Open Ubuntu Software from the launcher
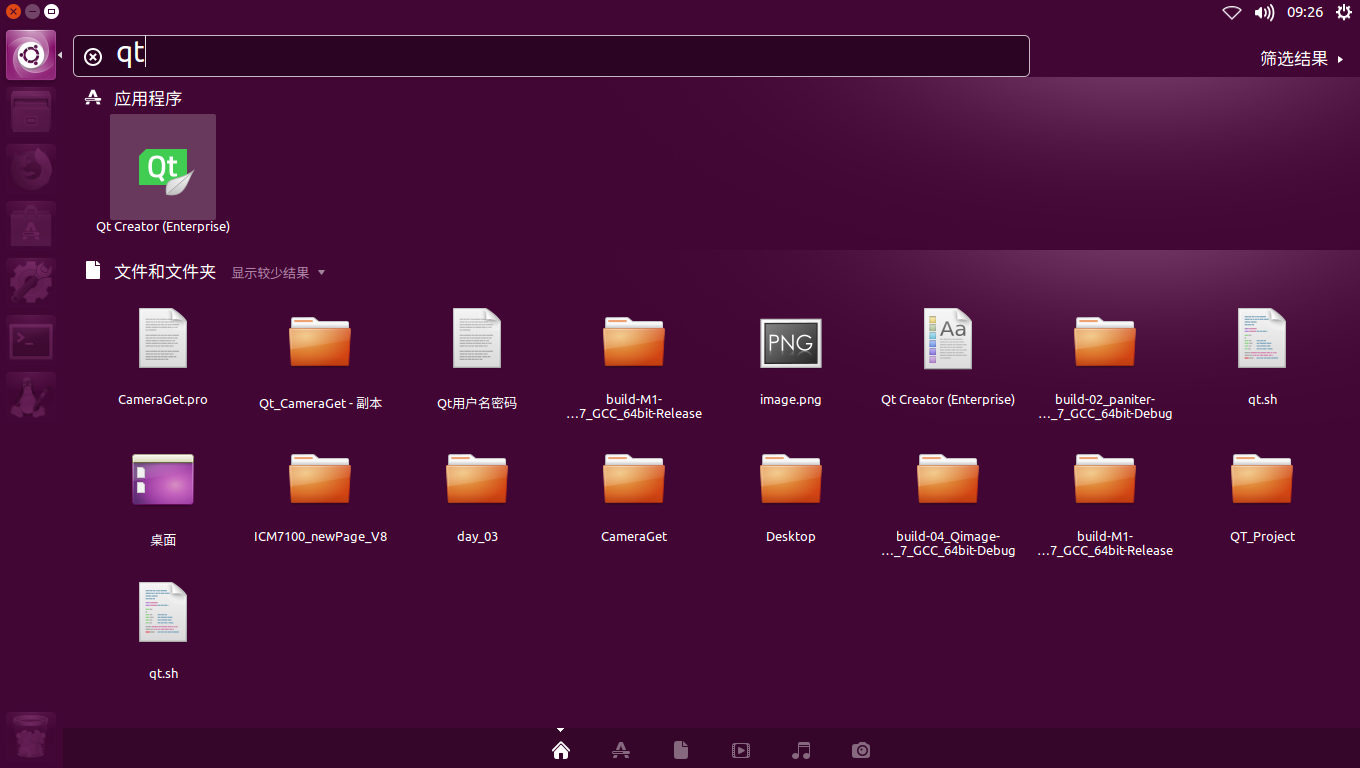This screenshot has width=1360, height=768. pos(31,226)
